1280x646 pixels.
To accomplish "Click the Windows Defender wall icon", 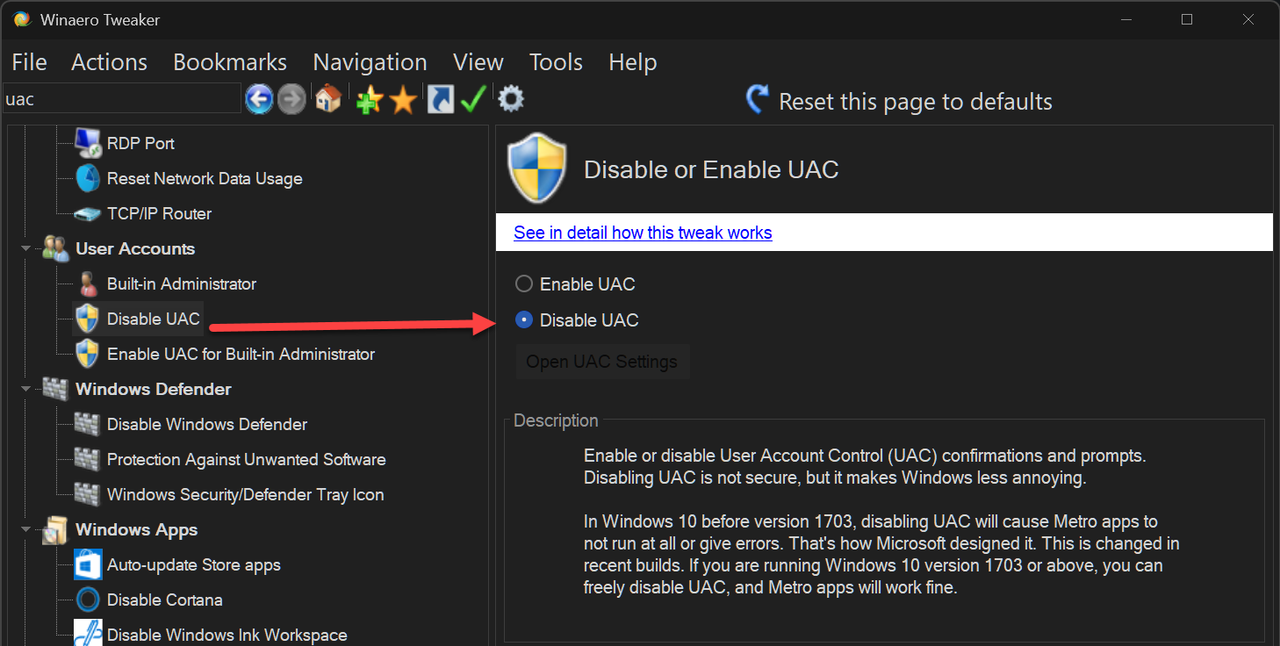I will tap(55, 389).
